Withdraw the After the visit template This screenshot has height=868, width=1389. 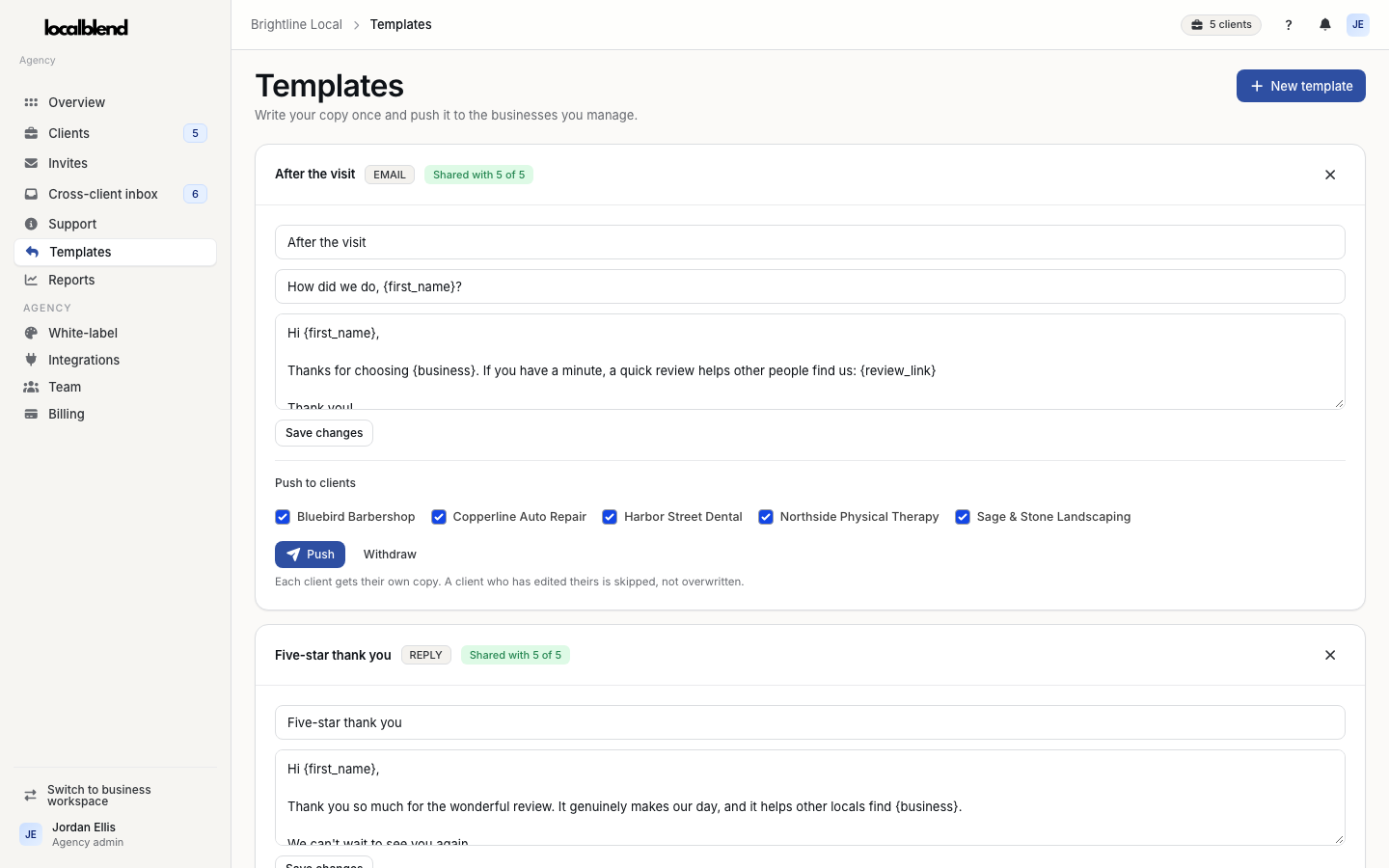click(x=390, y=555)
